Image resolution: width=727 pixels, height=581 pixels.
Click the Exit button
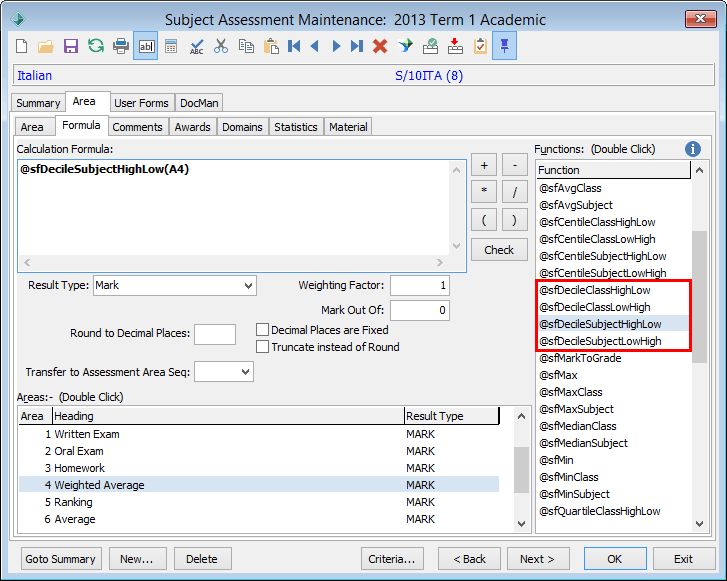coord(684,559)
